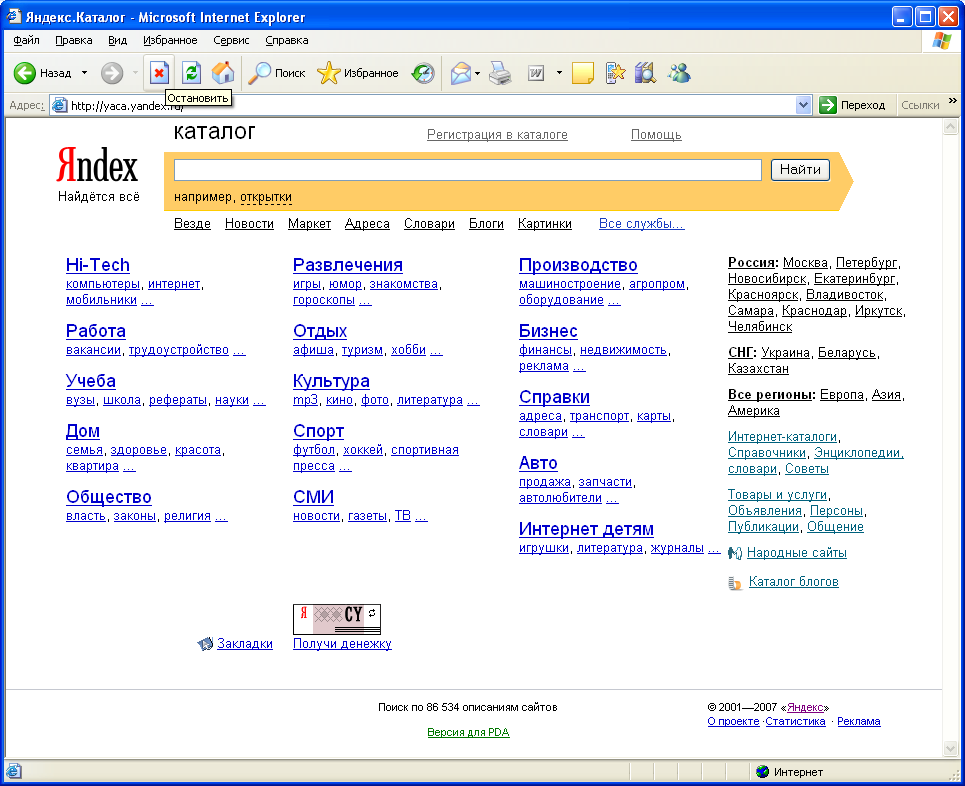The height and width of the screenshot is (786, 965).
Task: Click the green Переход go arrow
Action: (x=828, y=105)
